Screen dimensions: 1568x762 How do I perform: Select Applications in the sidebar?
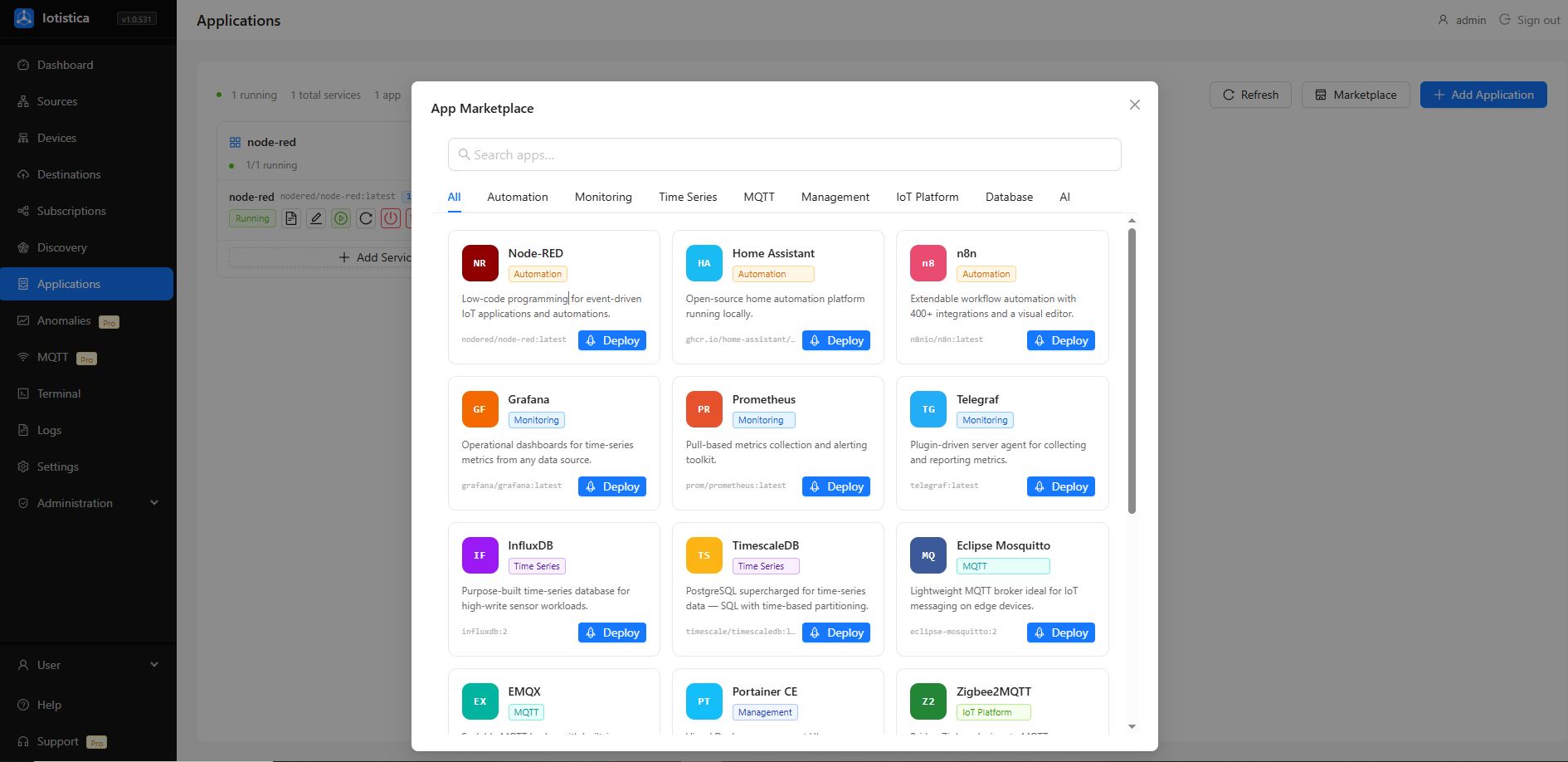(87, 284)
